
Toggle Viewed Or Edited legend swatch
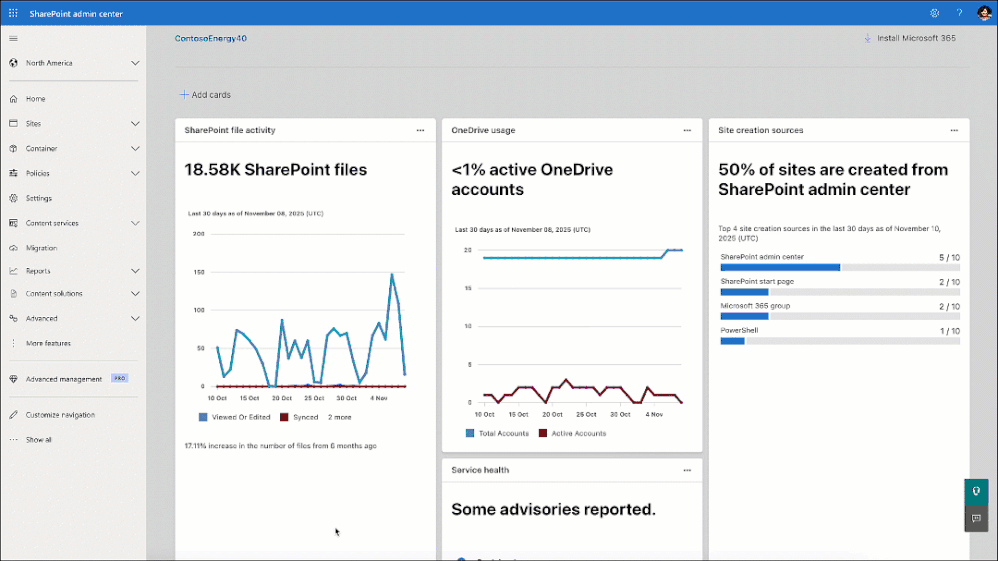point(203,417)
